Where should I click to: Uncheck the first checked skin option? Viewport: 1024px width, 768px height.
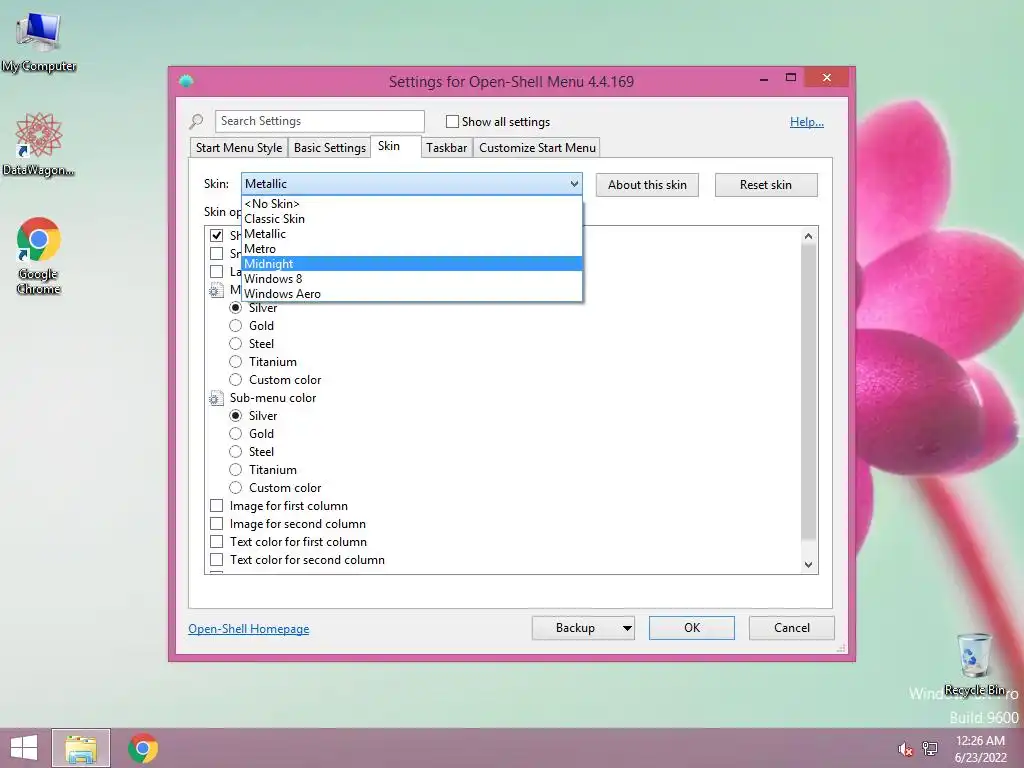(216, 235)
